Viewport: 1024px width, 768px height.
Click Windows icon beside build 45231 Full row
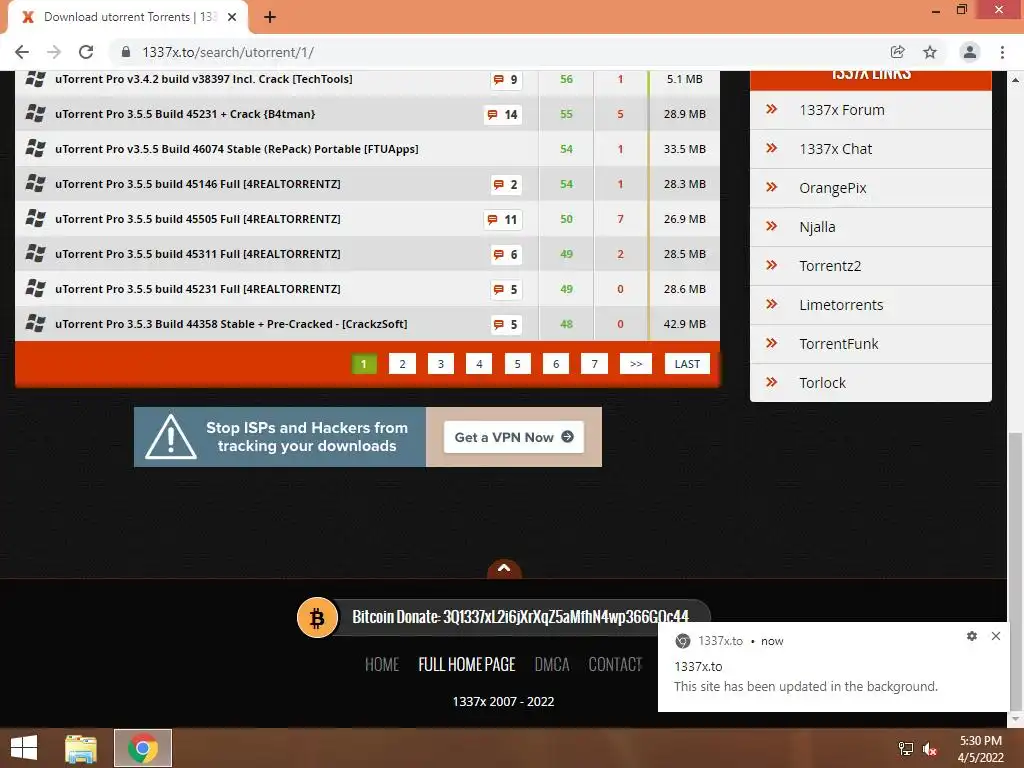coord(35,289)
